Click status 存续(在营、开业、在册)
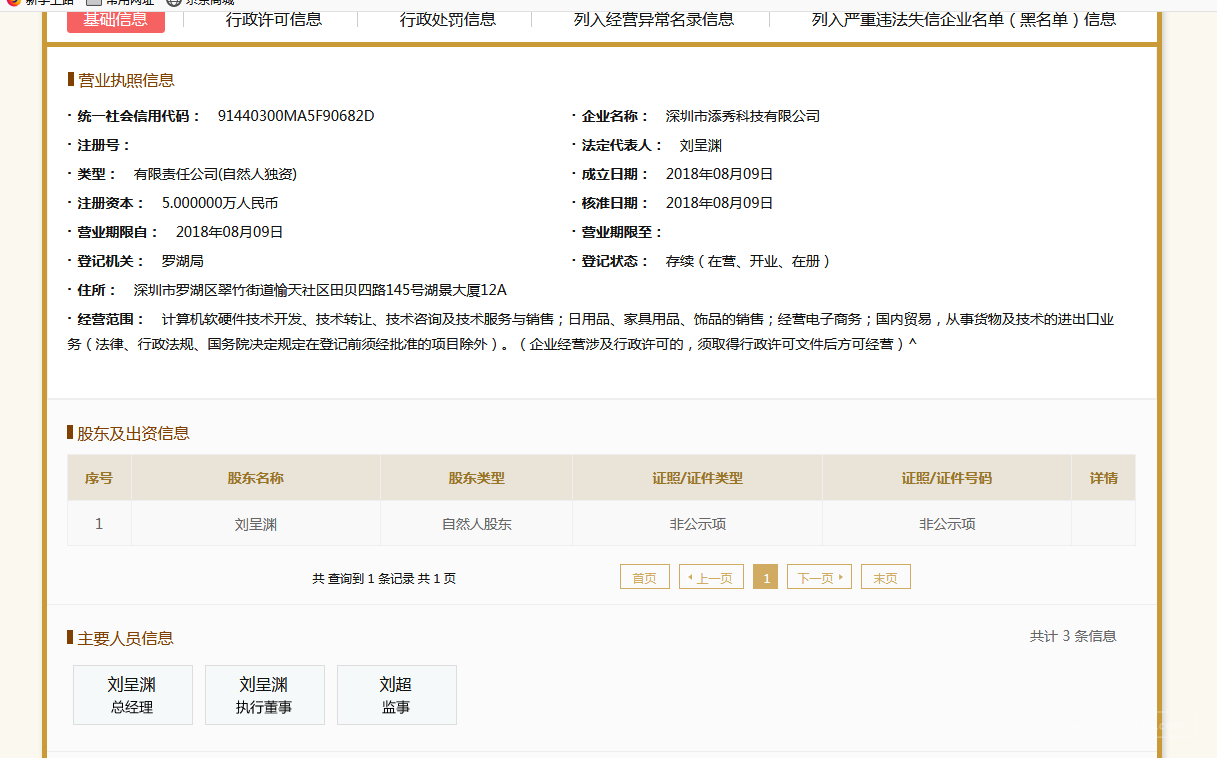This screenshot has width=1217, height=758. (749, 261)
